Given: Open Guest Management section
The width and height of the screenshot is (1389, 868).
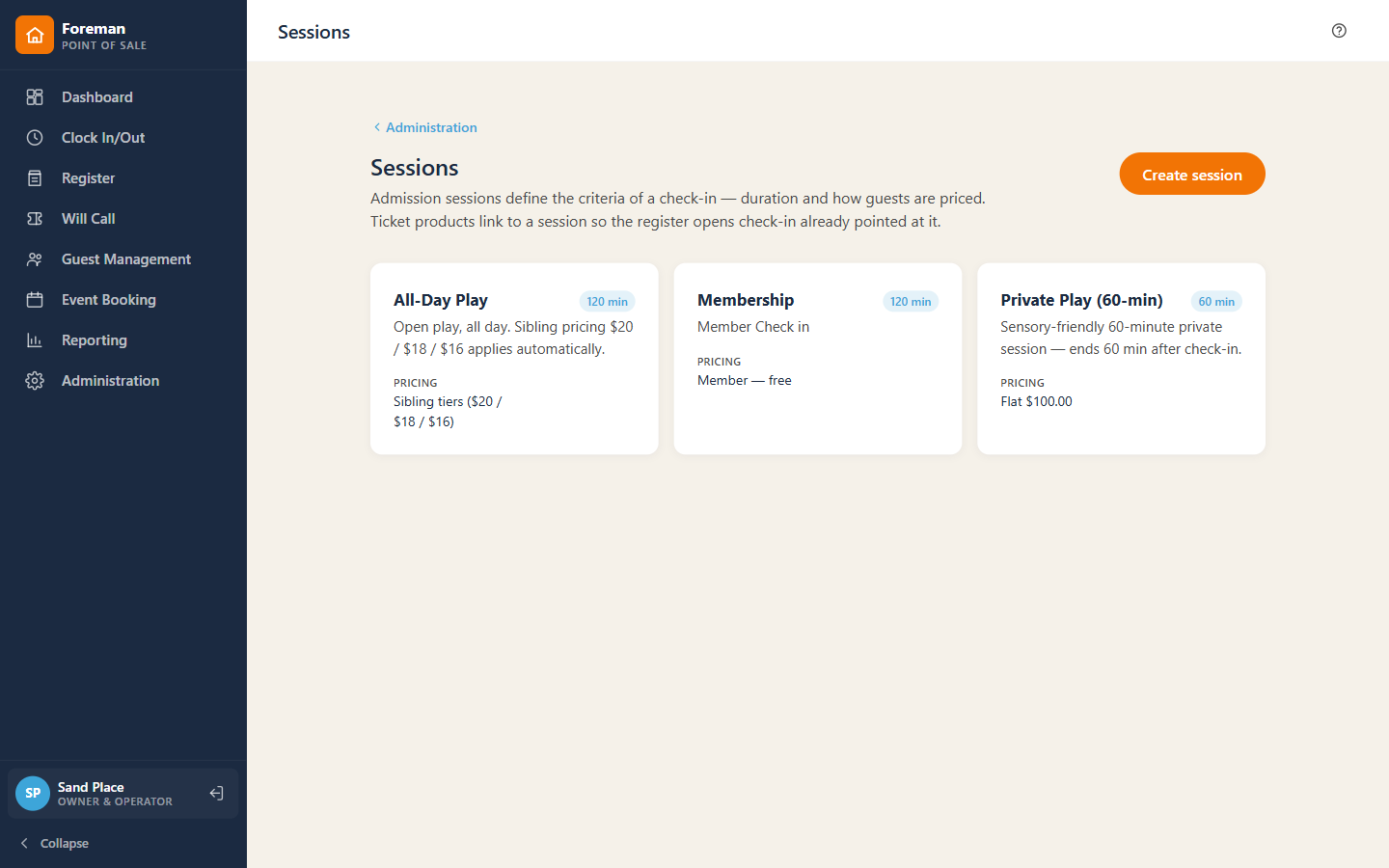Looking at the screenshot, I should click(x=123, y=259).
